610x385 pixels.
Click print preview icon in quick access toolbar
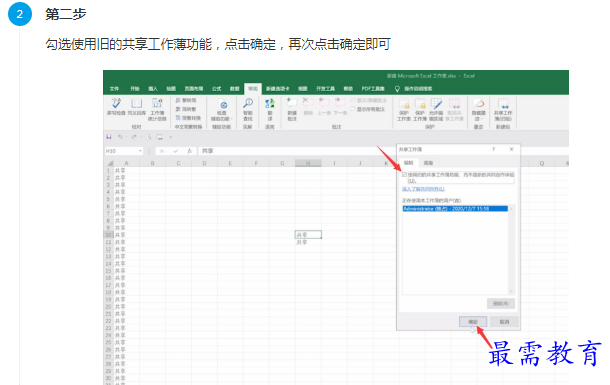point(148,137)
